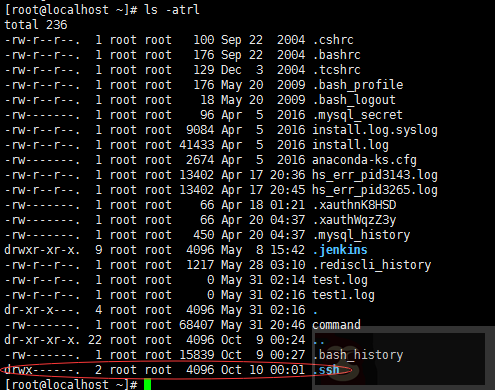The width and height of the screenshot is (495, 390).
Task: Click the green terminal cursor at the prompt
Action: point(148,384)
